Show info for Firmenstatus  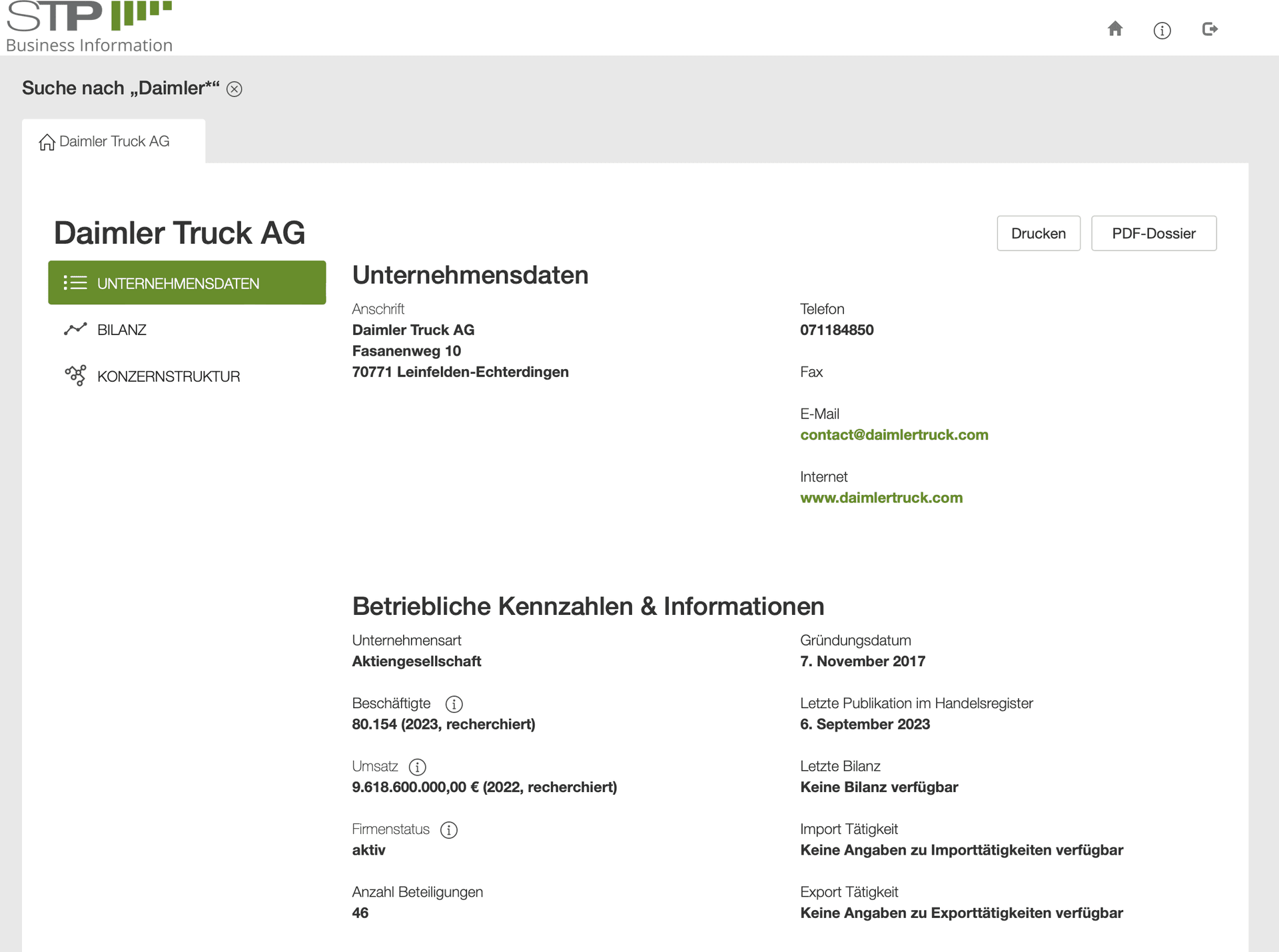tap(449, 830)
